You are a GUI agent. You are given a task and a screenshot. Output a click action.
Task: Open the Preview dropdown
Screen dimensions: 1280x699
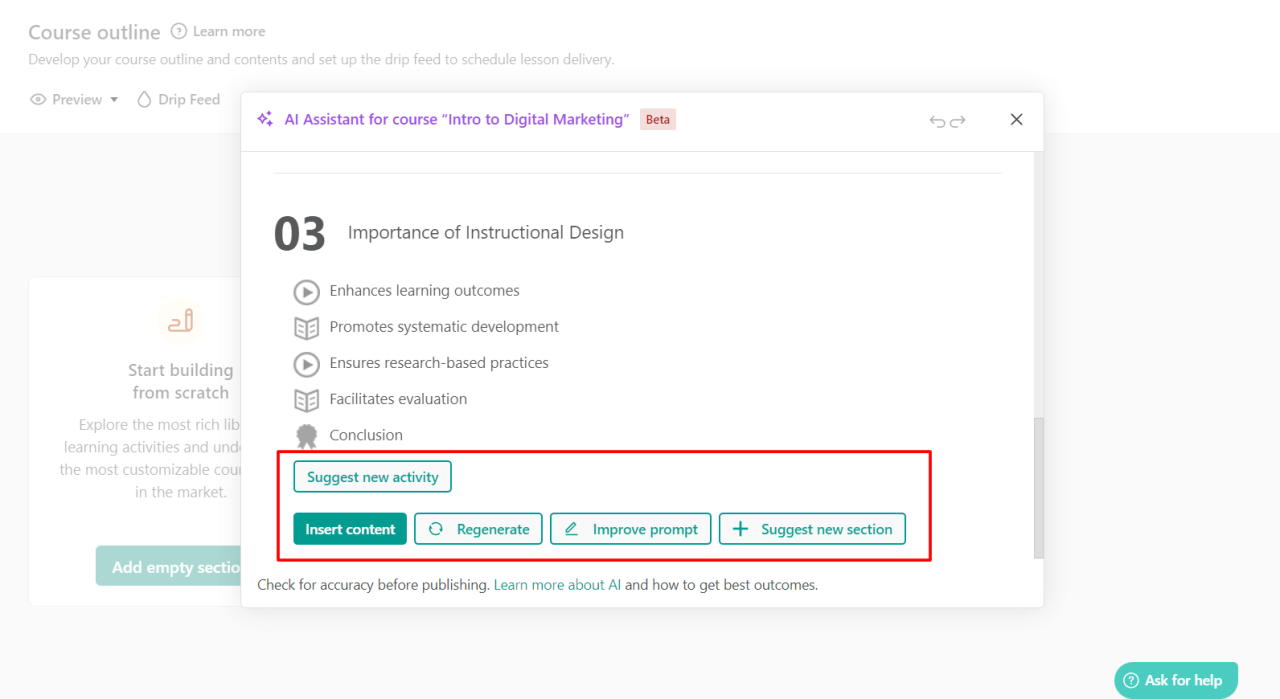tap(75, 100)
